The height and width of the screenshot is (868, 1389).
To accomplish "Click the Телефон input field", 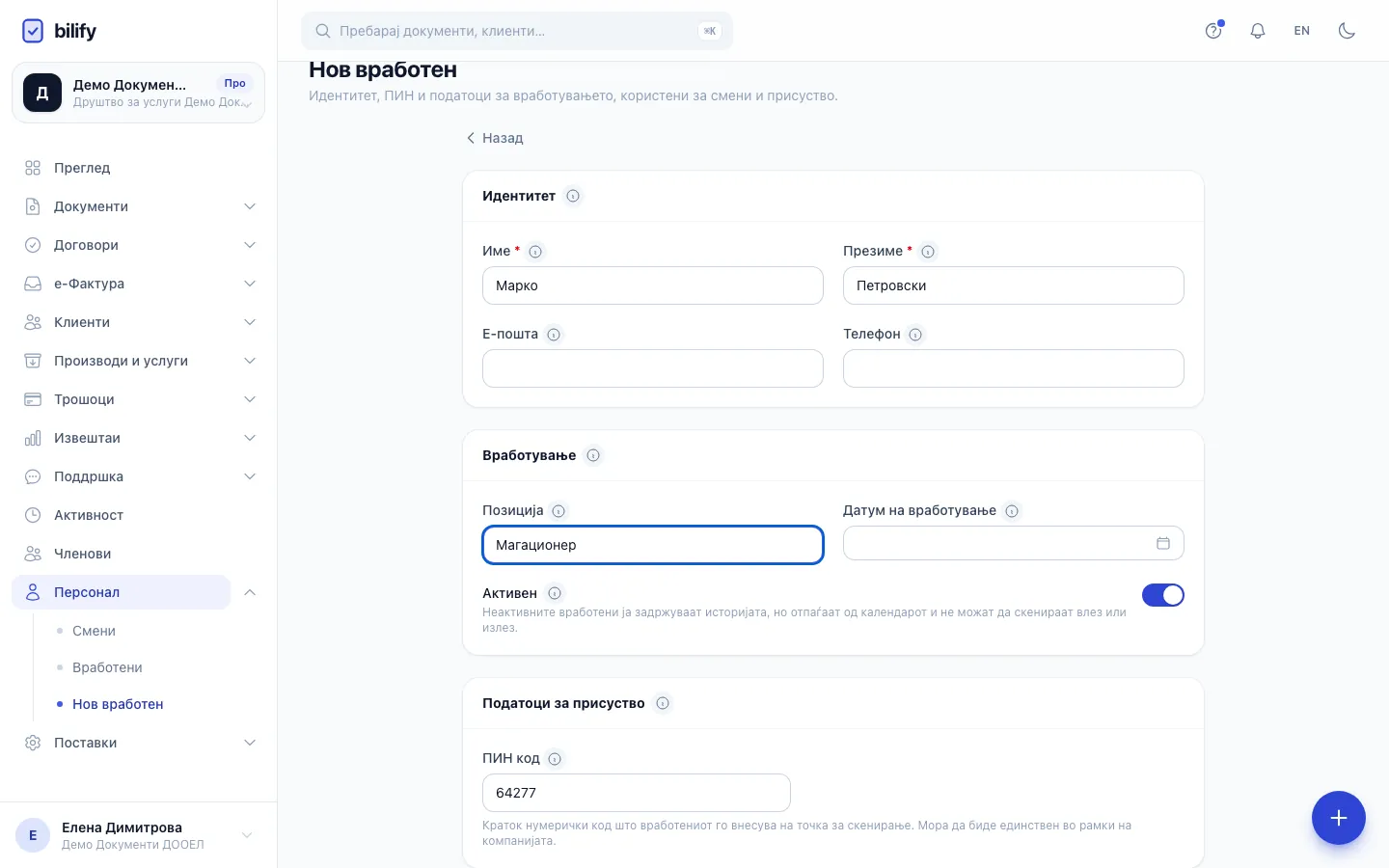I will (x=1014, y=368).
